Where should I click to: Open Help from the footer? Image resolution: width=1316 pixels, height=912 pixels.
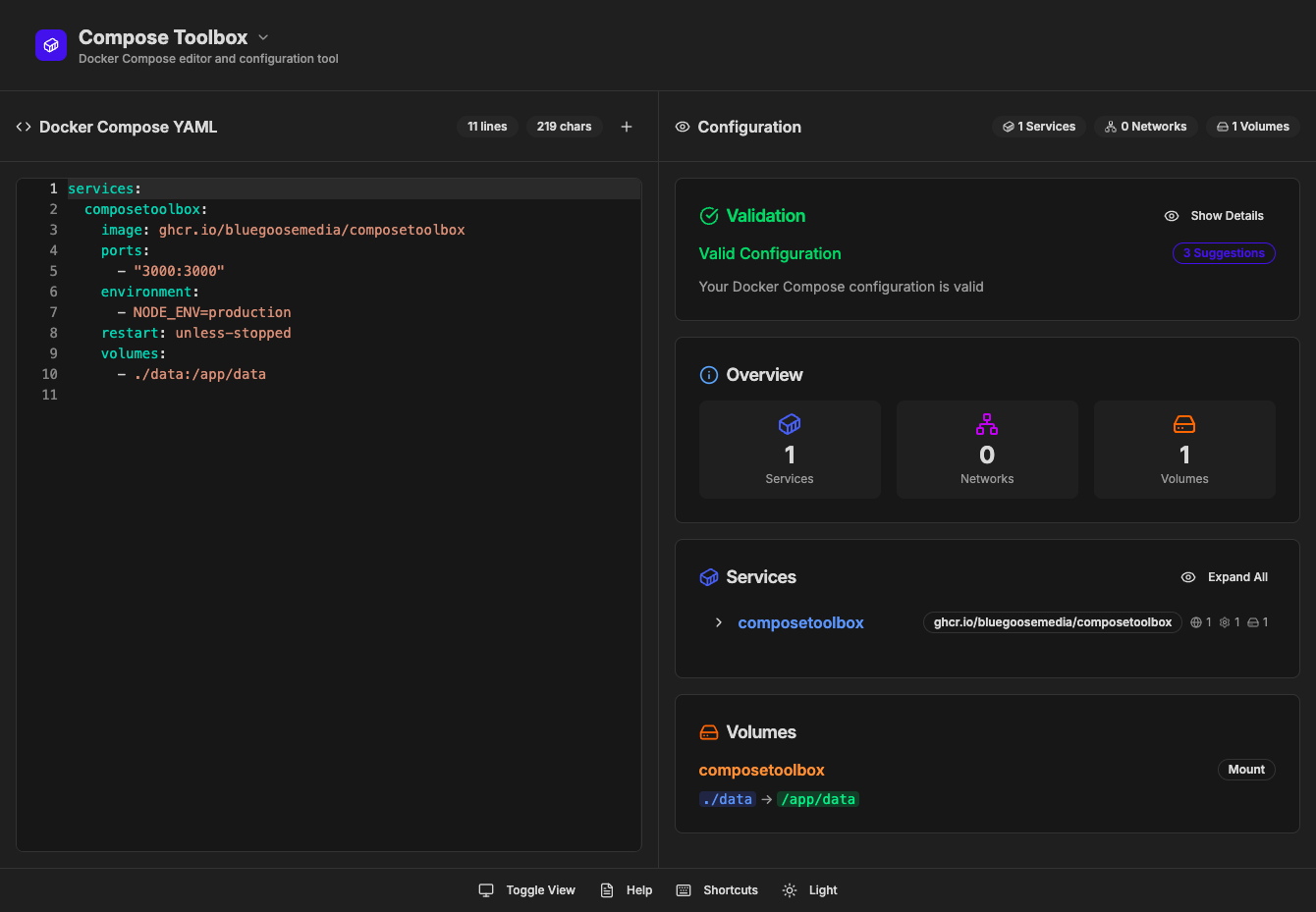point(627,890)
